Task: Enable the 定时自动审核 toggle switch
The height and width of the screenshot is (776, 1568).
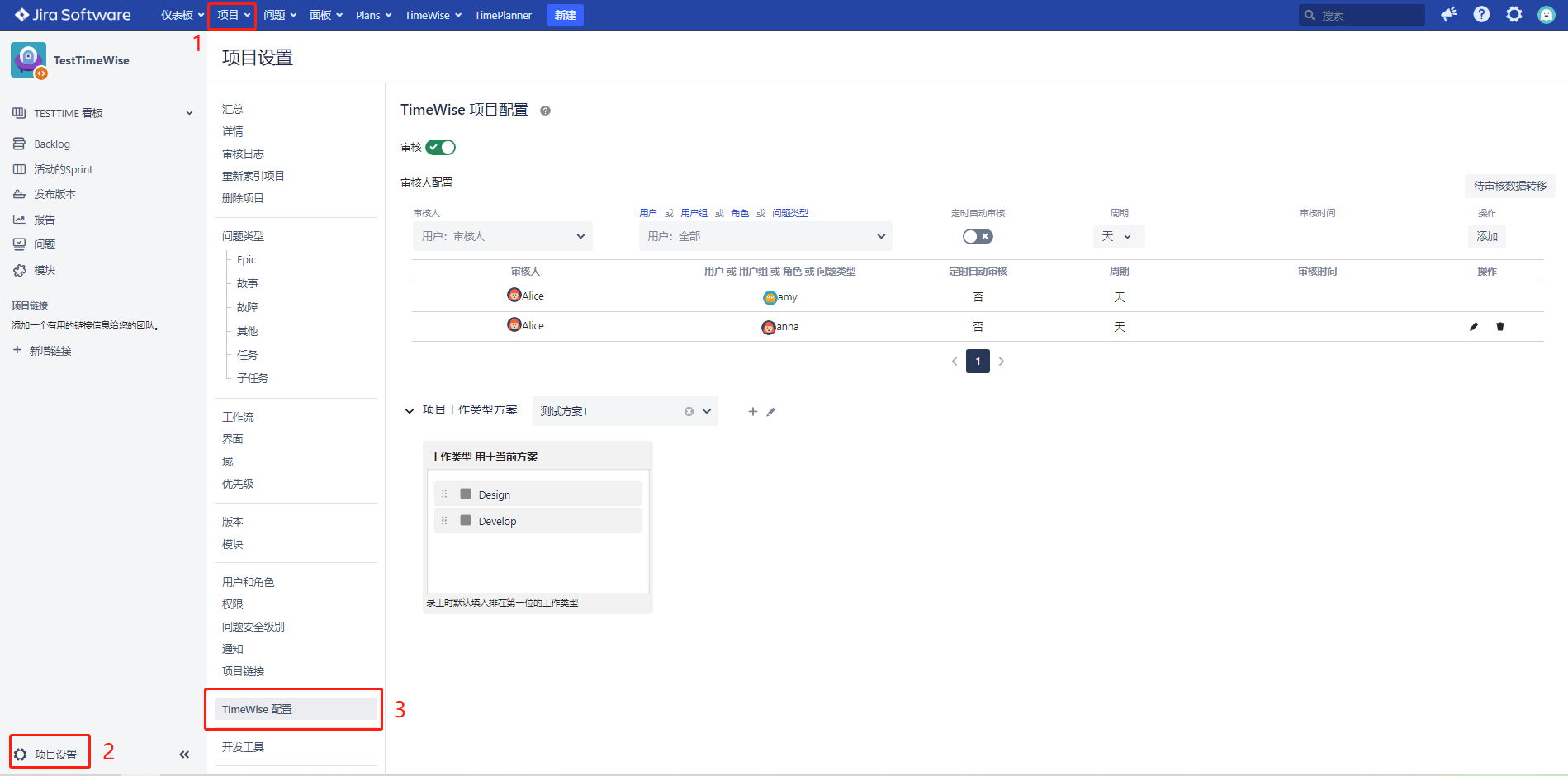Action: (978, 237)
